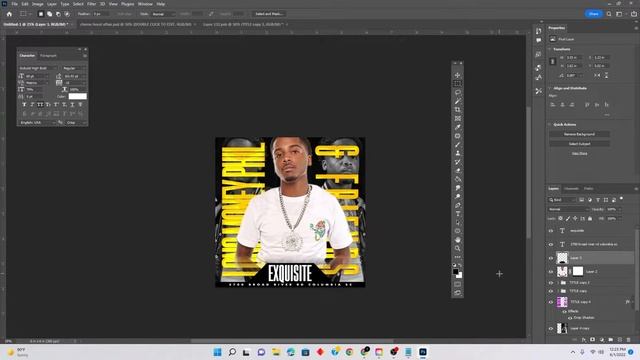Toggle All Caps in Character panel
Screen dimensions: 640x360
click(x=40, y=105)
